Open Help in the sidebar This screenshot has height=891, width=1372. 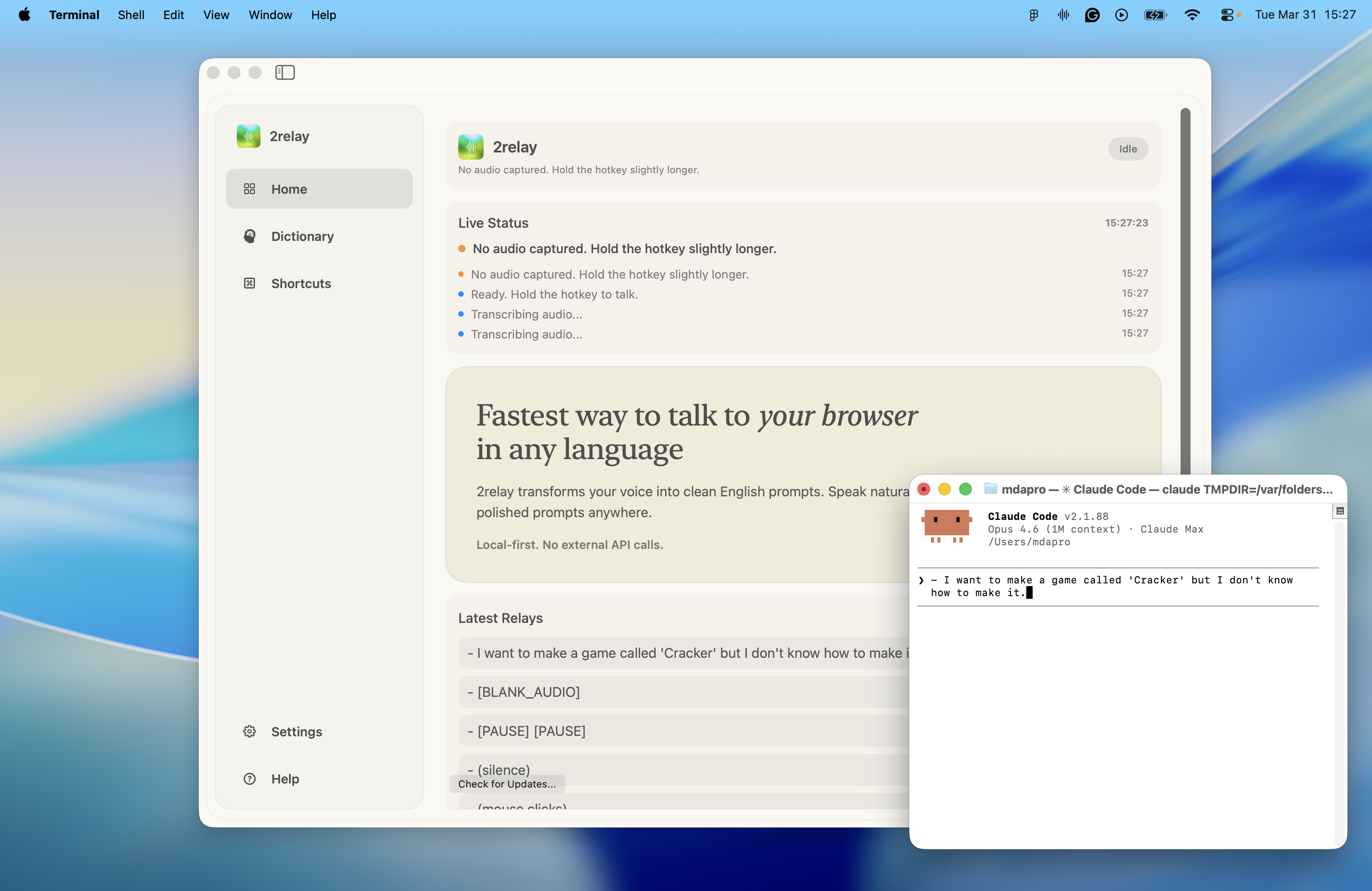(x=285, y=778)
